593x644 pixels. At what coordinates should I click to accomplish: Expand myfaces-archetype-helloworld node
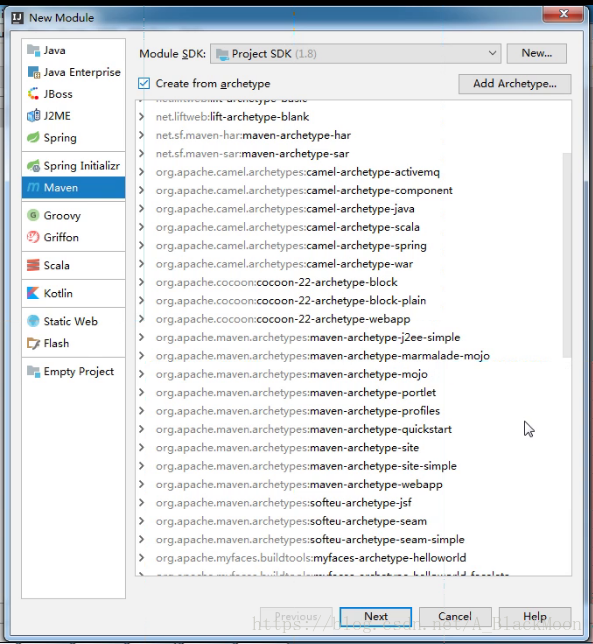[x=141, y=558]
